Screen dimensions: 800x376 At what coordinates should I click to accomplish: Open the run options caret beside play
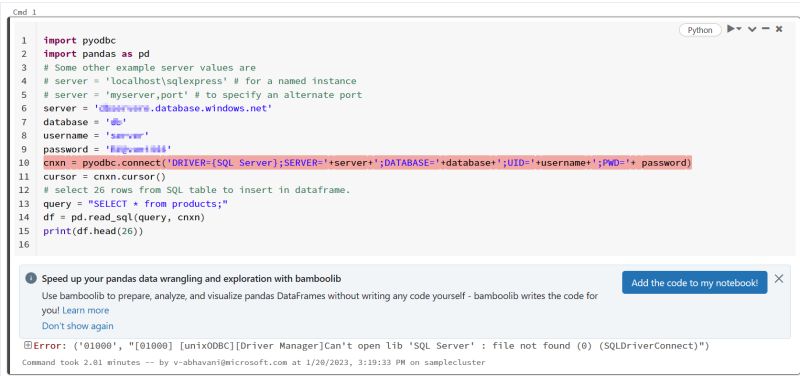tap(739, 29)
